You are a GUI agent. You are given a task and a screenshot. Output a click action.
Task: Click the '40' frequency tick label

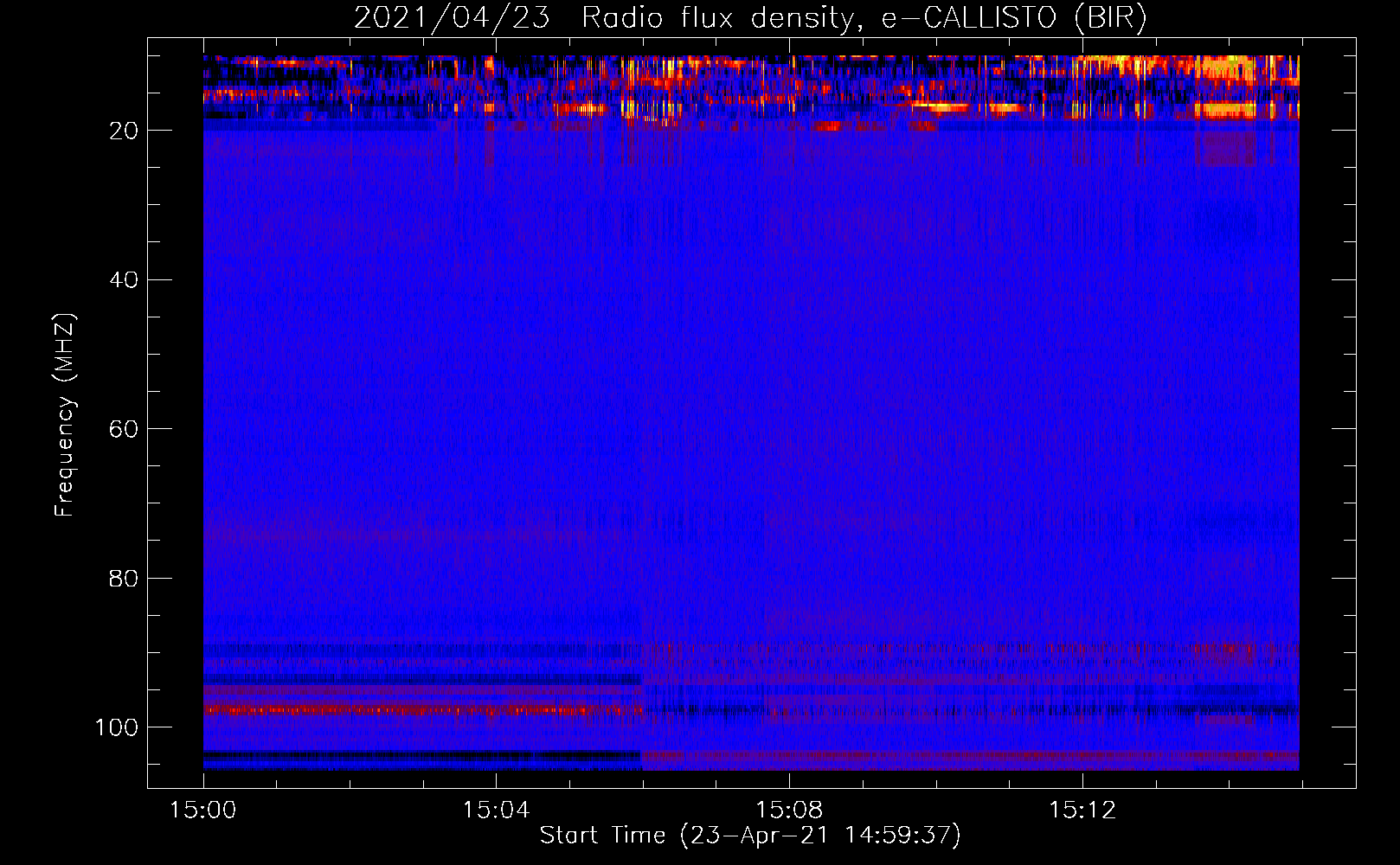coord(124,279)
